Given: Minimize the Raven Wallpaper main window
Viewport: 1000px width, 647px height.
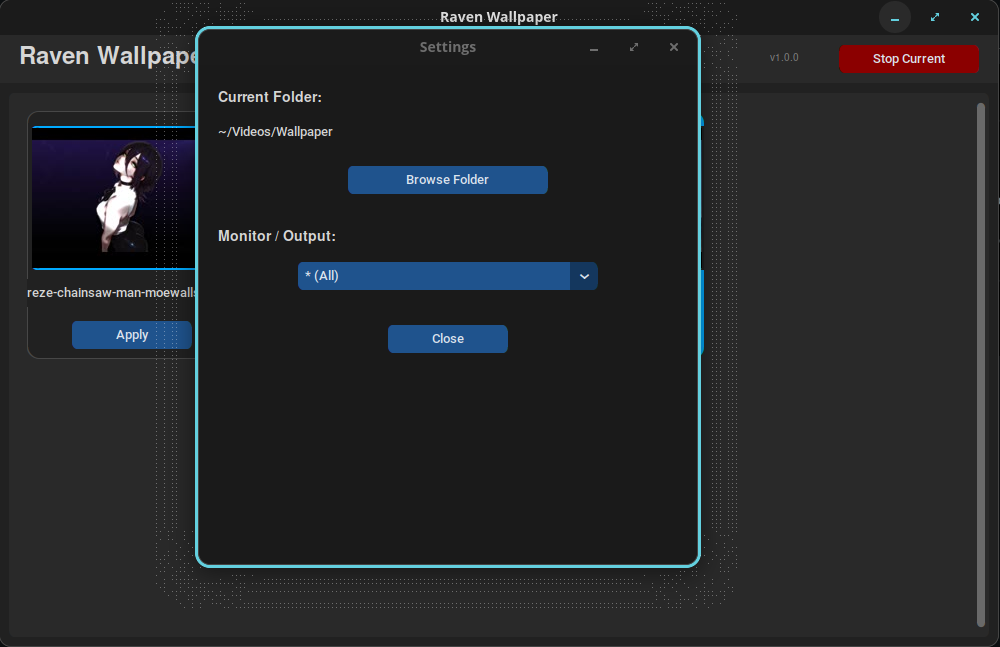Looking at the screenshot, I should click(894, 17).
